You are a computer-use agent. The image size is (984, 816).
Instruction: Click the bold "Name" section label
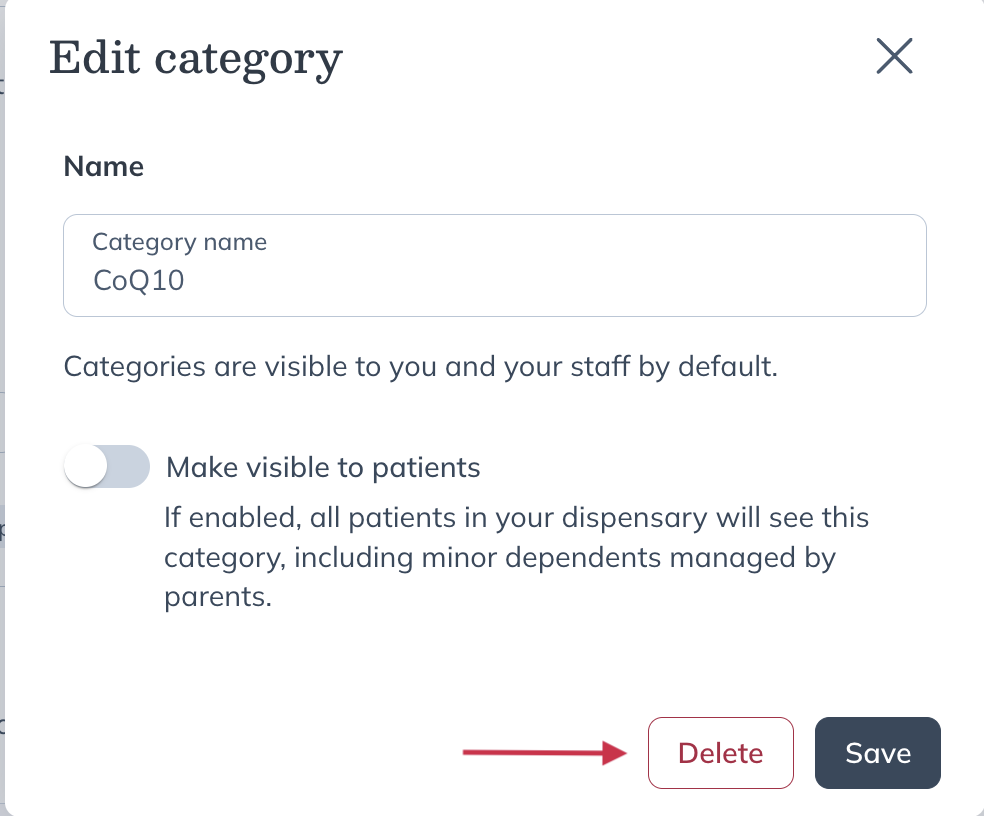pos(104,166)
